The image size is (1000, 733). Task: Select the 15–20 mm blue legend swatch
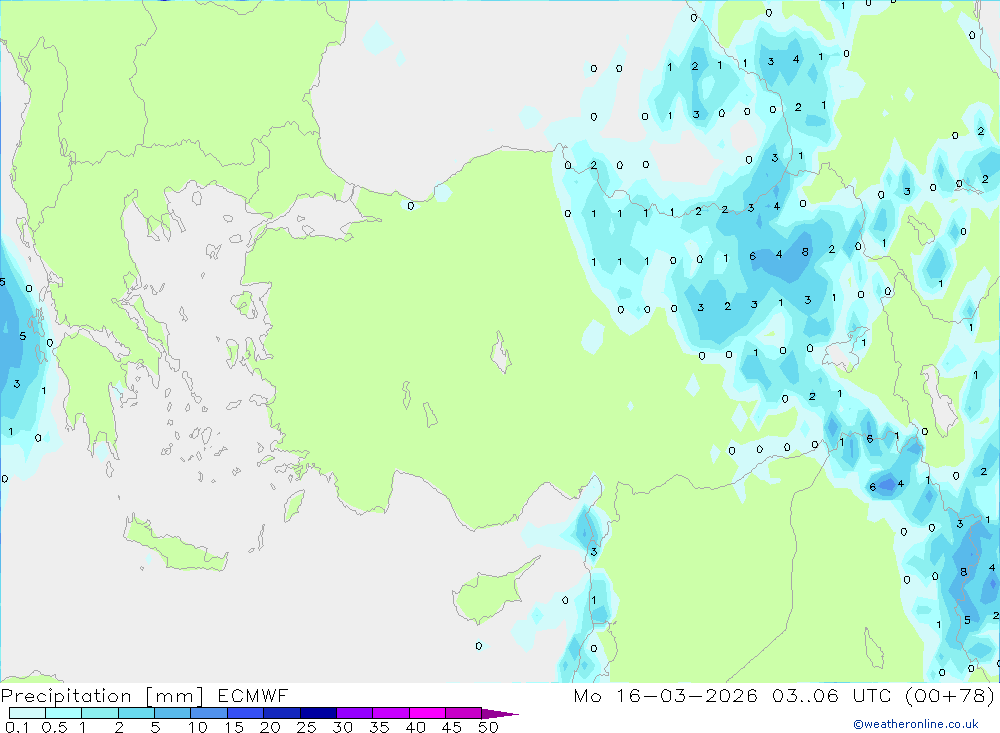tap(246, 713)
